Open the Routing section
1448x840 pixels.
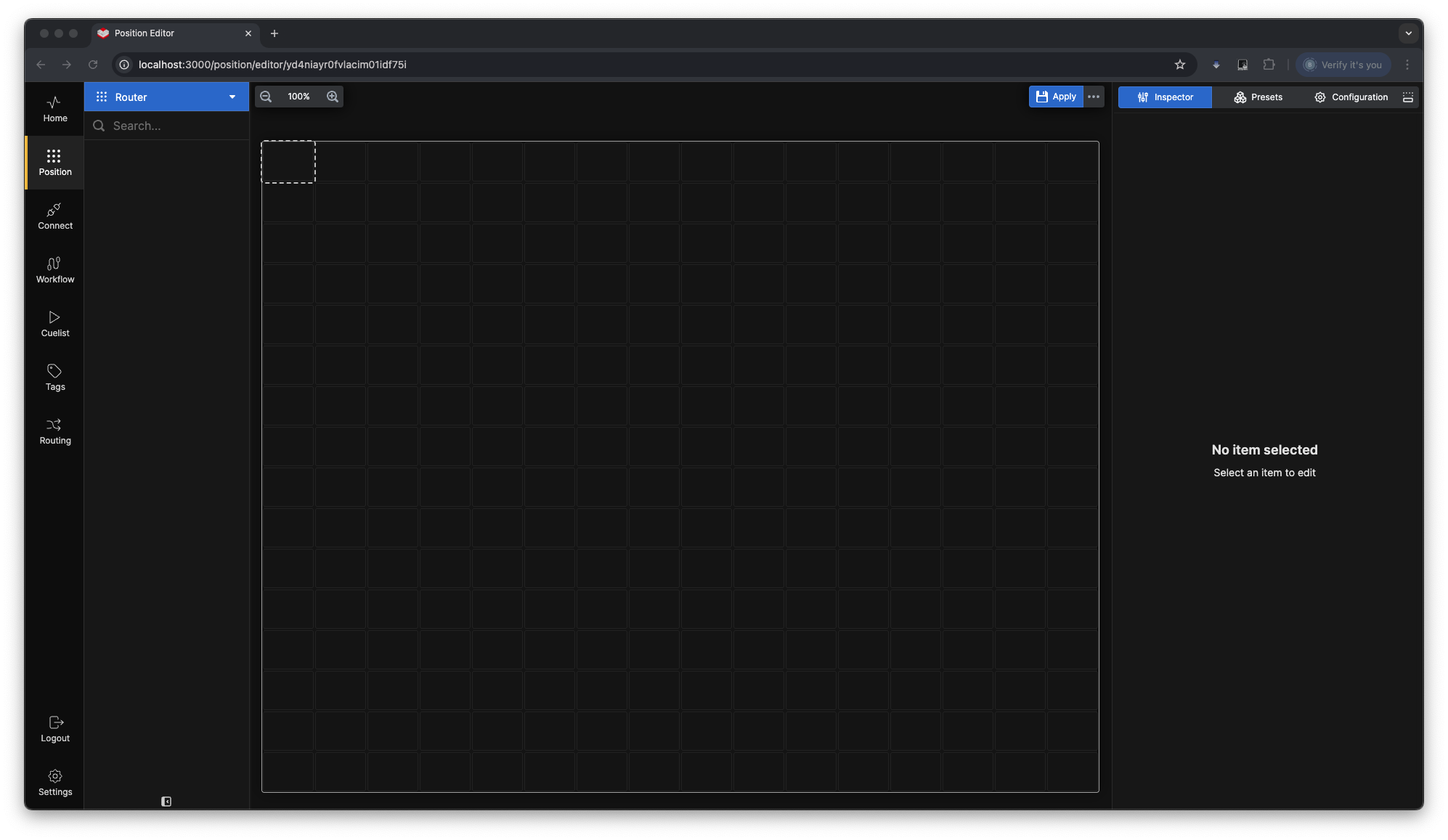pyautogui.click(x=54, y=431)
